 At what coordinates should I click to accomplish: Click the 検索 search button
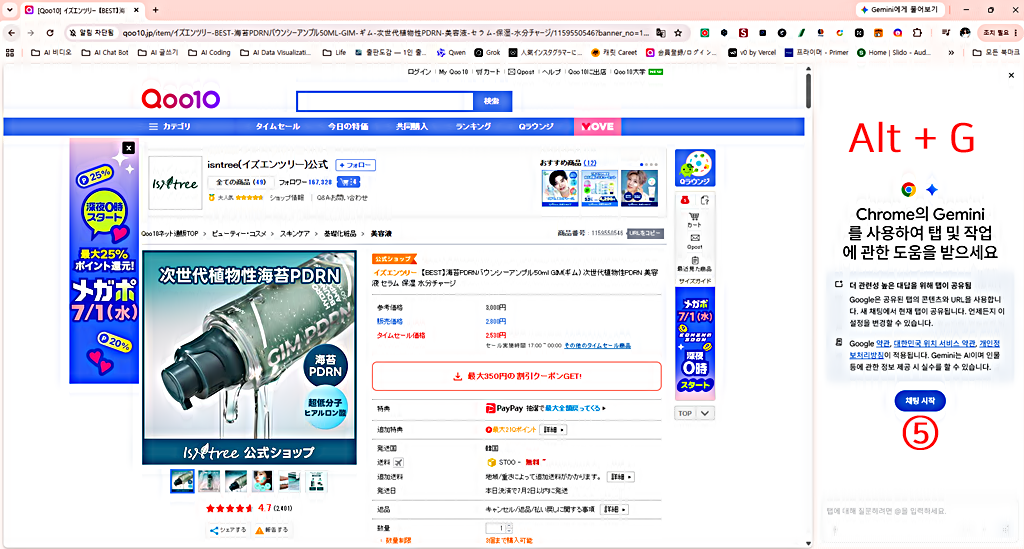492,101
